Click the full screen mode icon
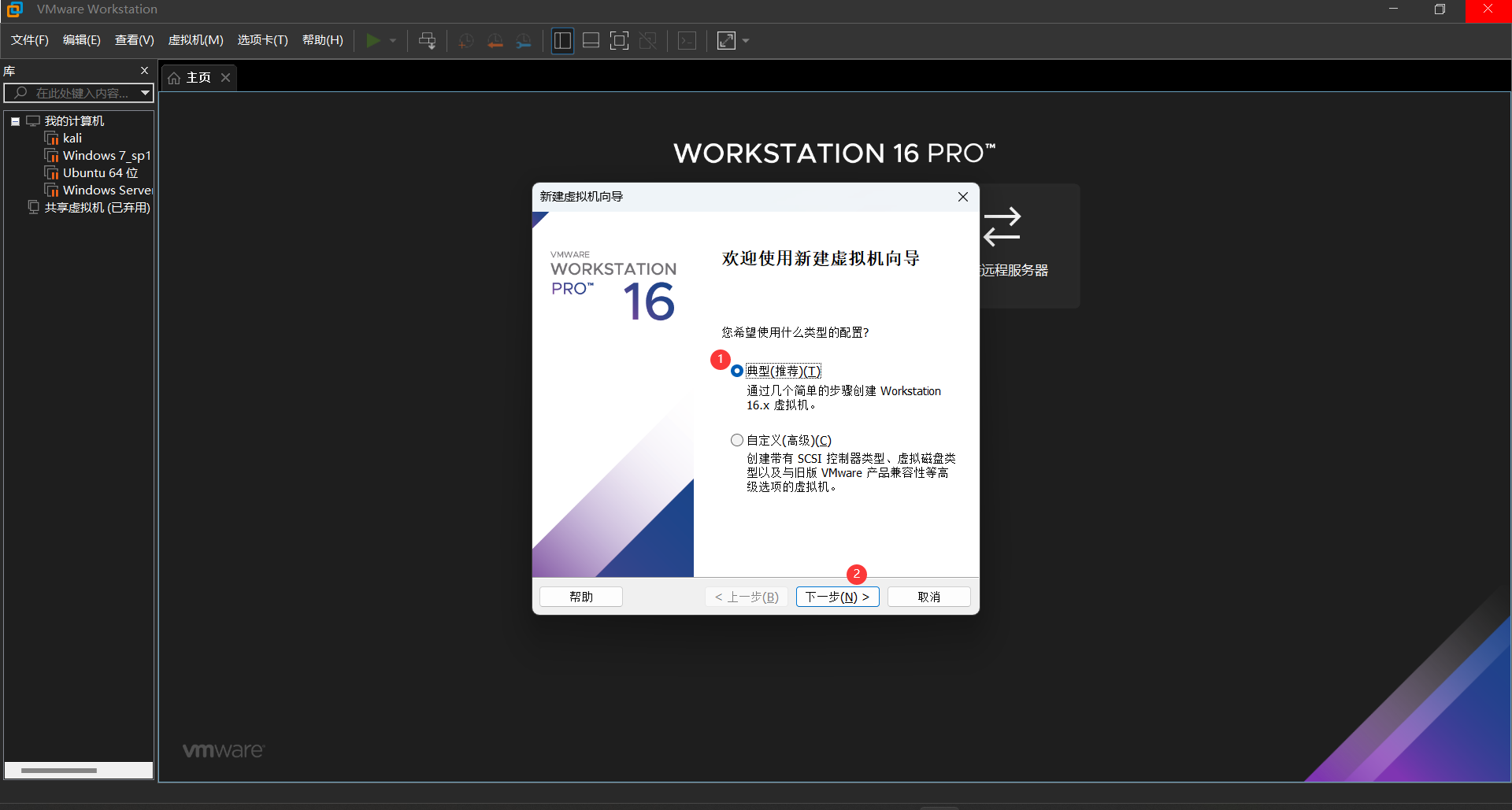The image size is (1512, 810). [620, 40]
